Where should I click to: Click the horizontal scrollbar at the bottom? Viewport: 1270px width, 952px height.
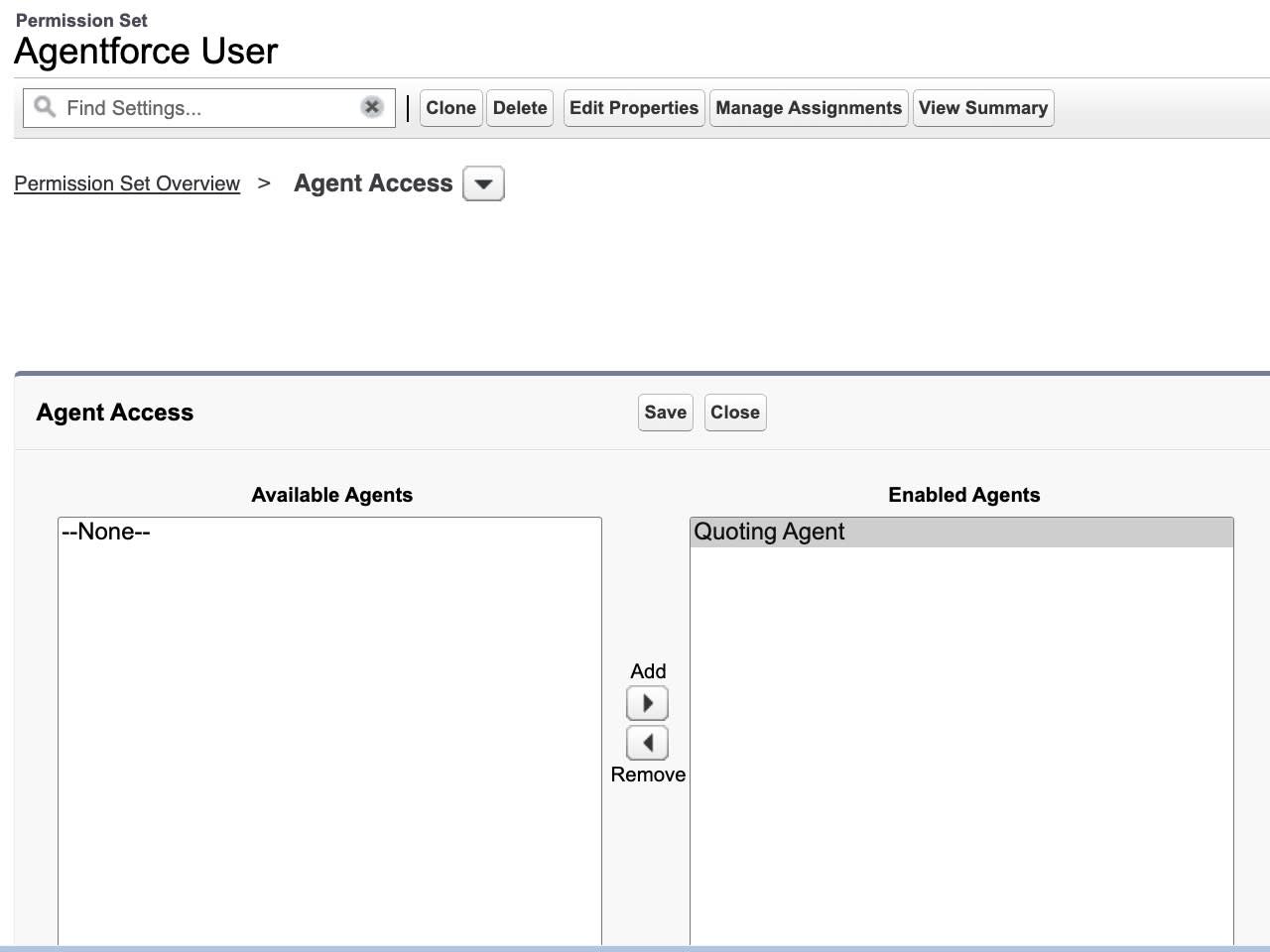pyautogui.click(x=635, y=947)
